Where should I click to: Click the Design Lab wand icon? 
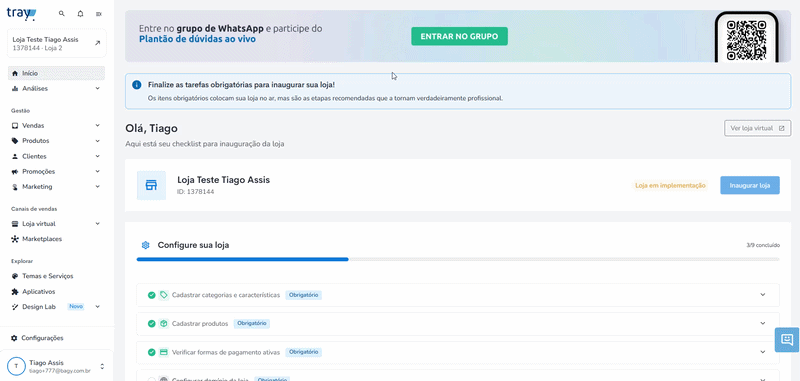click(15, 307)
